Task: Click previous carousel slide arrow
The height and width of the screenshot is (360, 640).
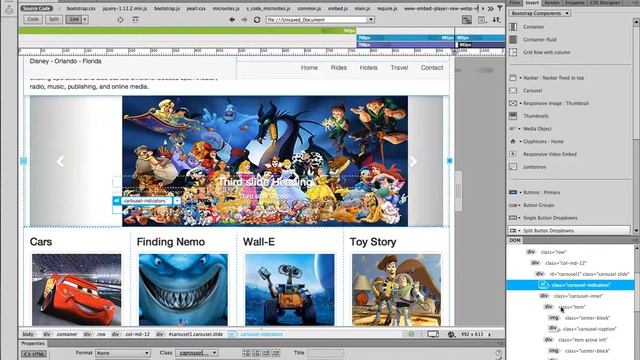Action: (x=60, y=162)
